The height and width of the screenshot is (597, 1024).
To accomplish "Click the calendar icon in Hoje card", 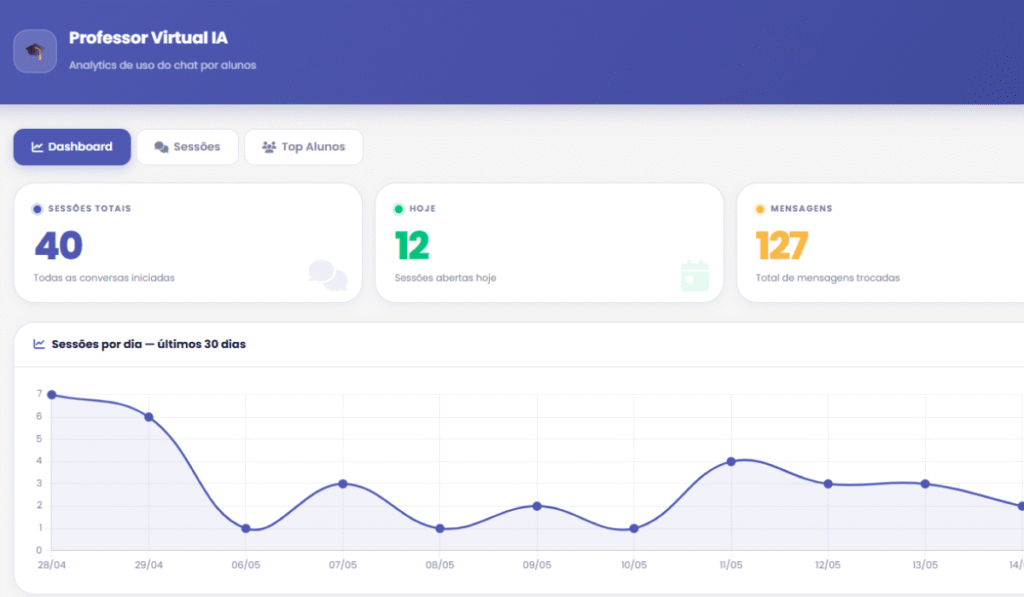I will coord(695,275).
